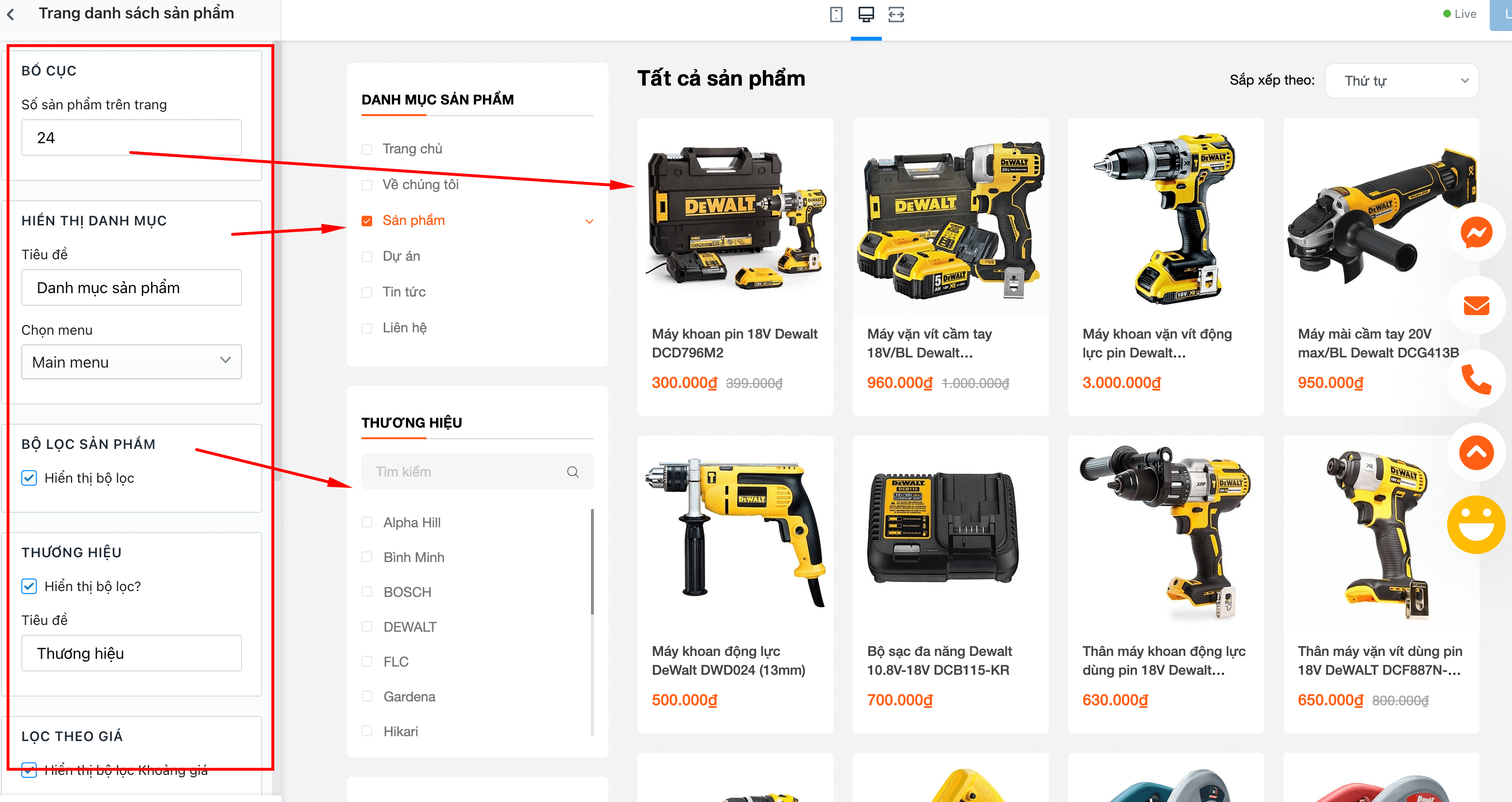Screen dimensions: 1512x802
Task: Click the DCD796M2 drill kit image
Action: click(735, 217)
